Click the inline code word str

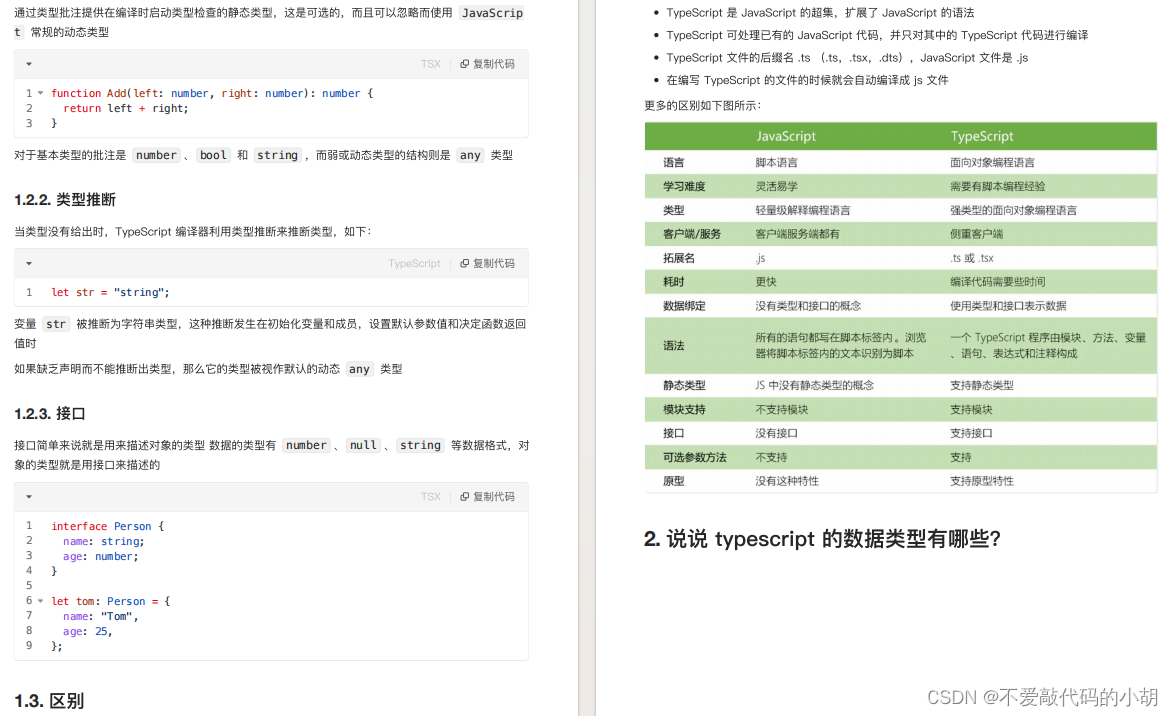(56, 324)
